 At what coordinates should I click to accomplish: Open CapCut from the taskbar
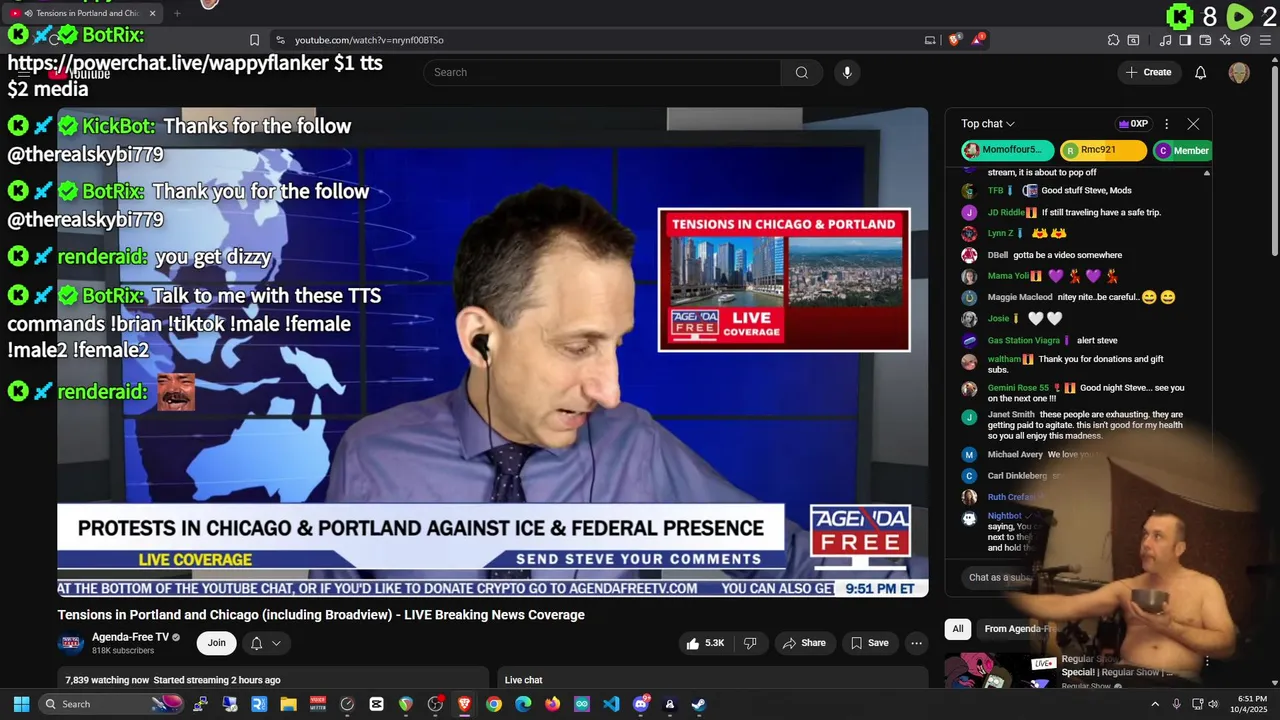coord(376,704)
